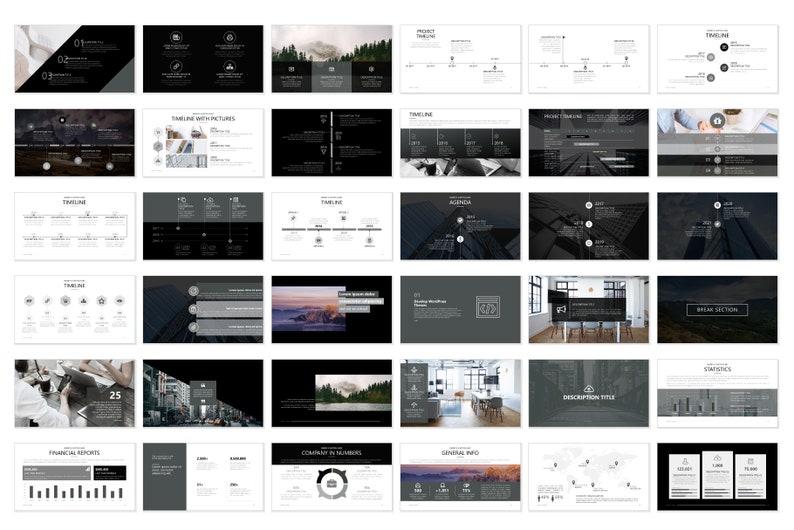Open the slide showing number 25

pyautogui.click(x=75, y=393)
